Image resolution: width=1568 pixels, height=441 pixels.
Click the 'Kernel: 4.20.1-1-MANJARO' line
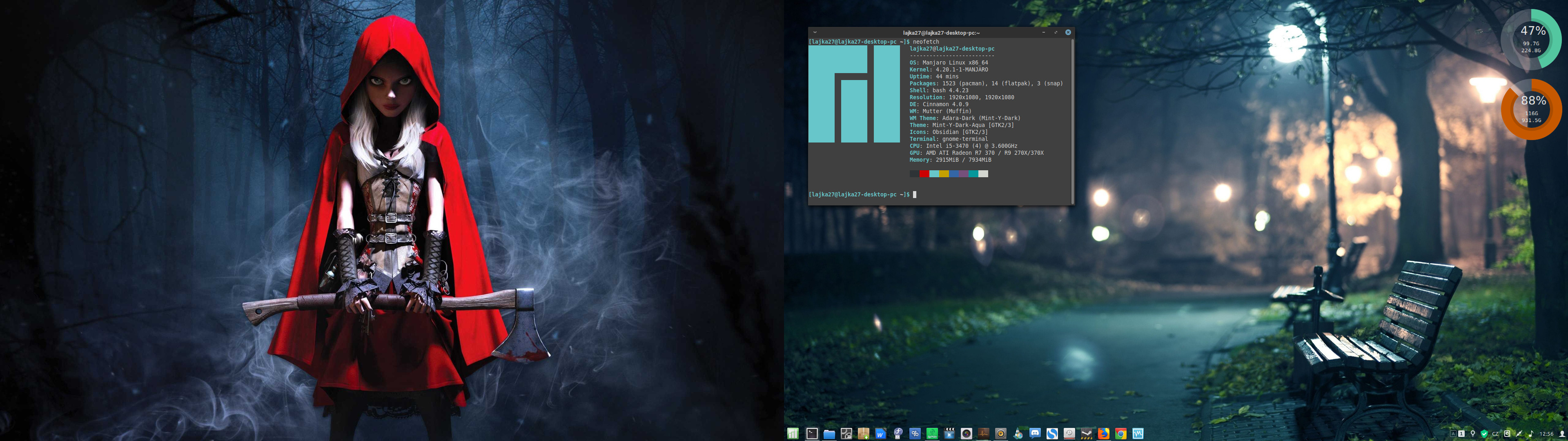(948, 69)
